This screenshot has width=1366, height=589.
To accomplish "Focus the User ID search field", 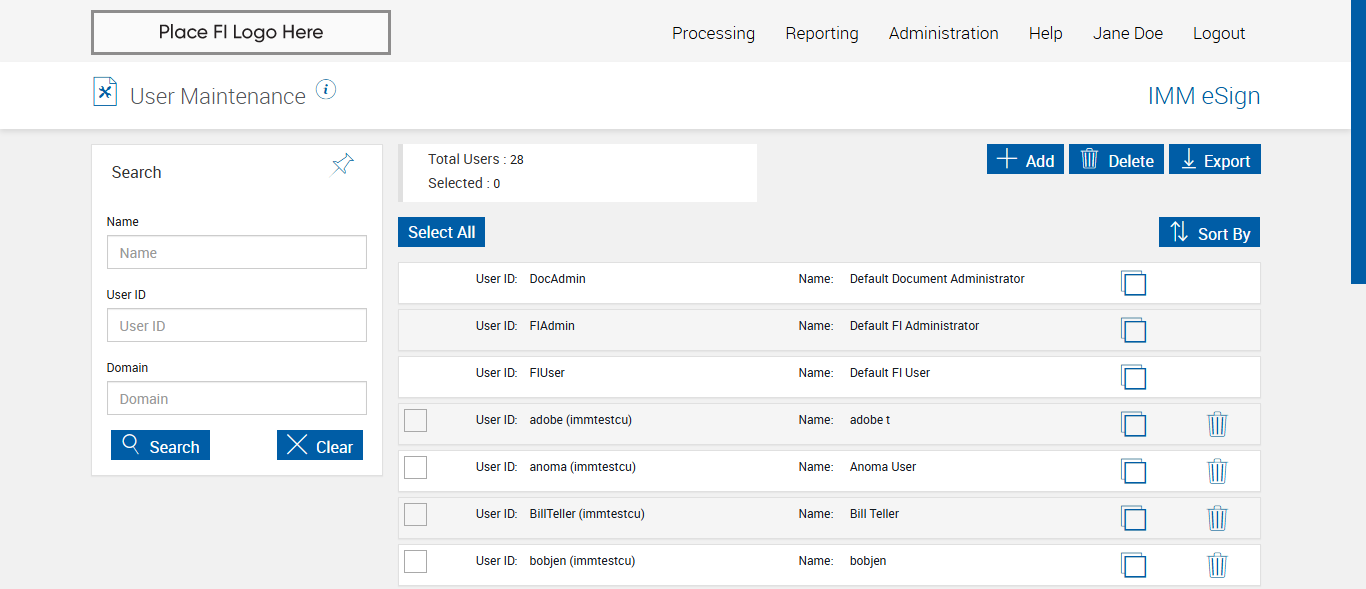I will coord(237,325).
